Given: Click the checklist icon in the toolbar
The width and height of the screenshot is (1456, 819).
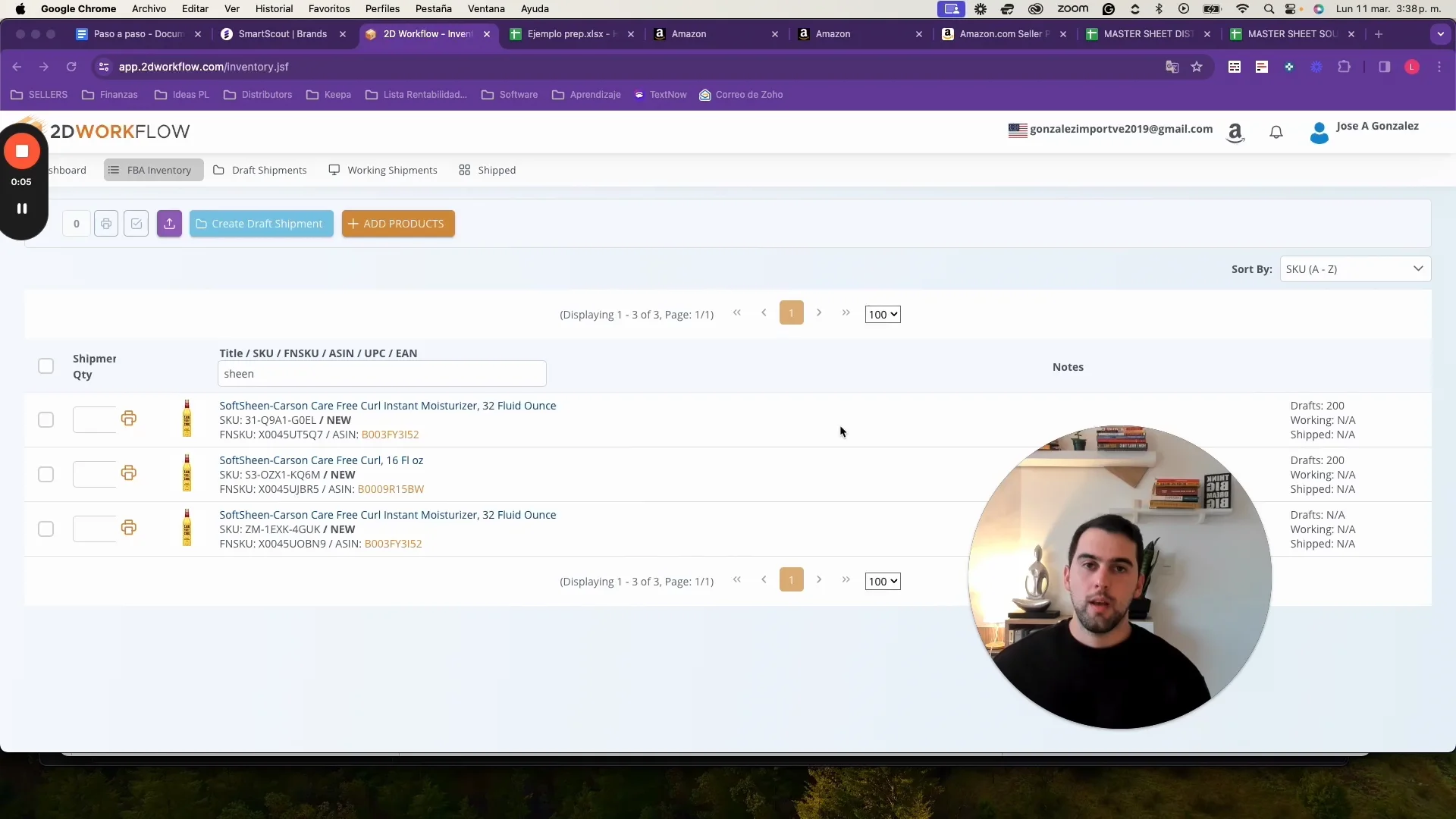Looking at the screenshot, I should pos(136,224).
